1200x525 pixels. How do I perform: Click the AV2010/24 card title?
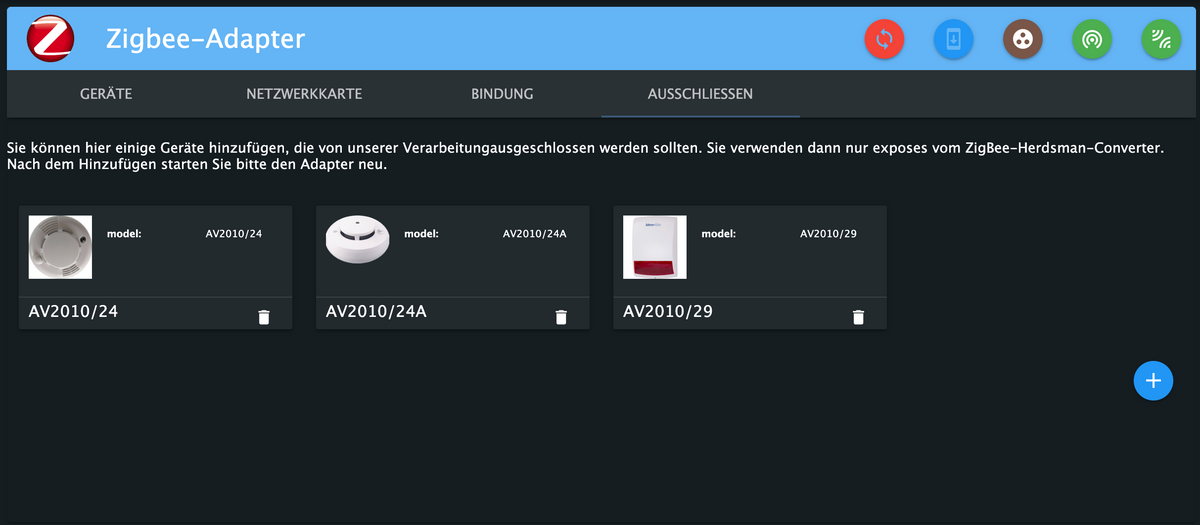coord(74,312)
